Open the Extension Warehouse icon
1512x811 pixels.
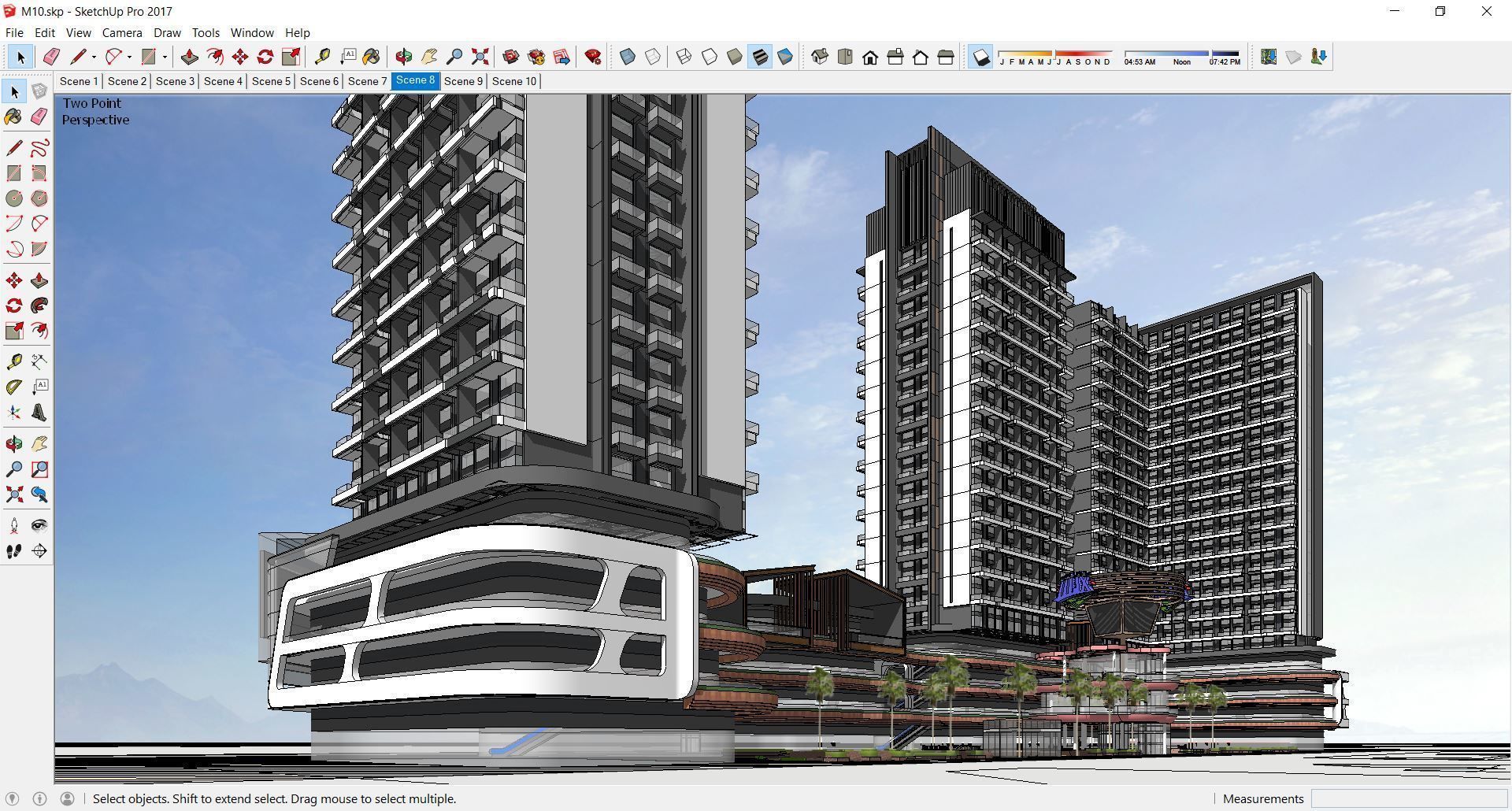pos(536,57)
